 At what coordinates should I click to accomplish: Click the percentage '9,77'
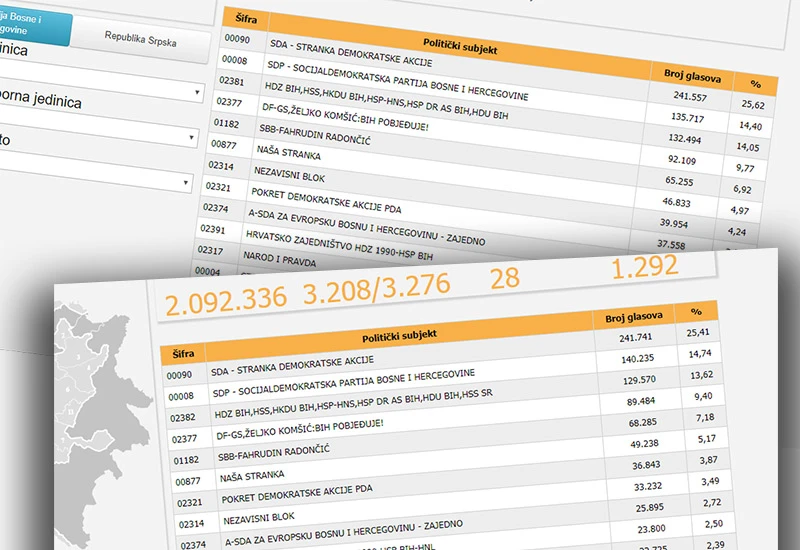[x=745, y=168]
